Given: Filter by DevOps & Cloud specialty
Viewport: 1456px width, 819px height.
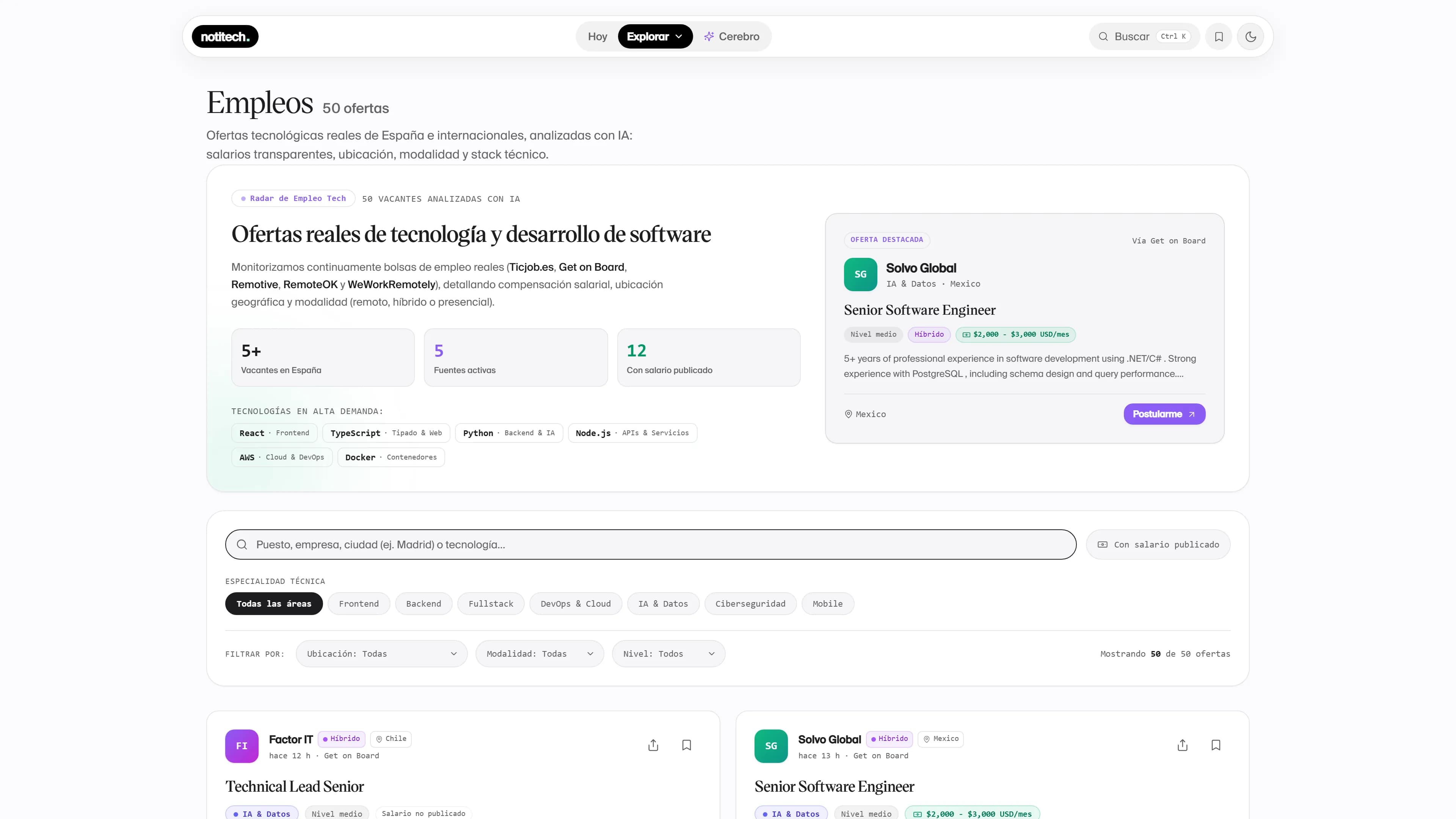Looking at the screenshot, I should tap(576, 604).
